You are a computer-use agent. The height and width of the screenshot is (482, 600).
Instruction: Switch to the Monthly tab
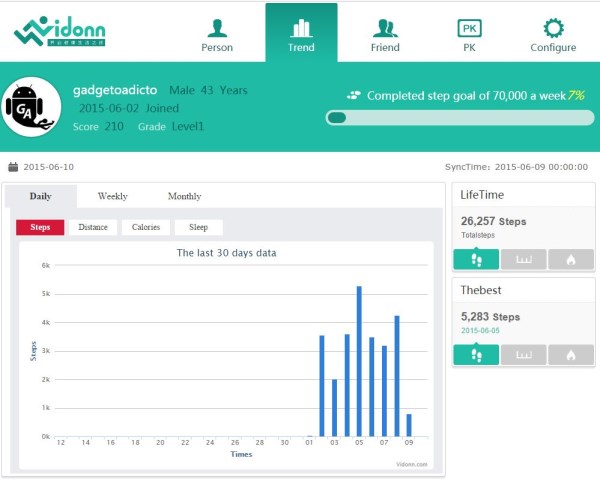(184, 196)
